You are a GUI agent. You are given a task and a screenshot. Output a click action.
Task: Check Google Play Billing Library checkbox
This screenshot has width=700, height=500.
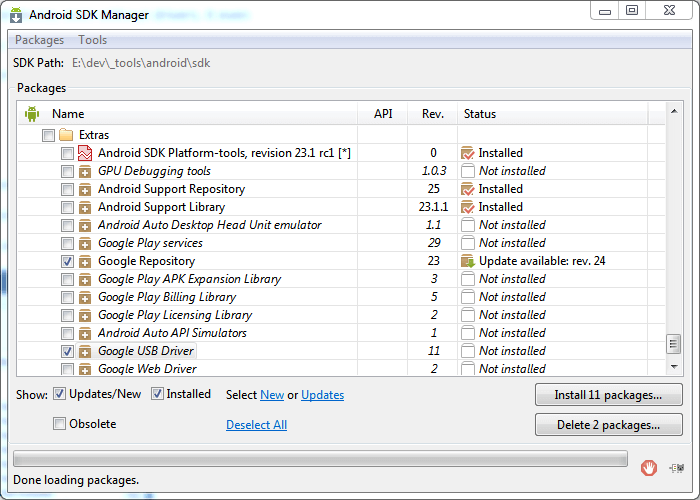(x=67, y=297)
